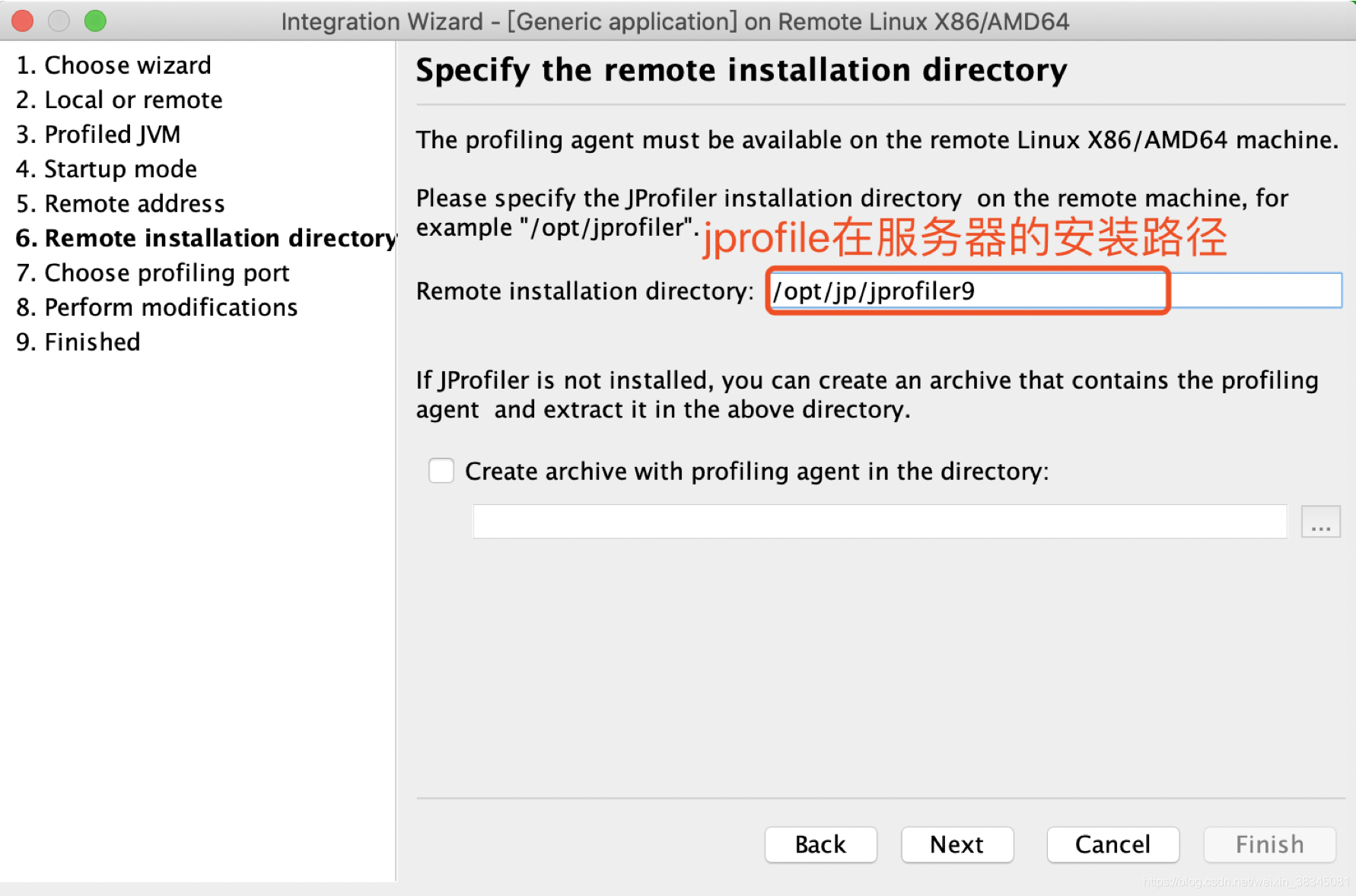1356x896 pixels.
Task: Close the Integration Wizard window
Action: pos(23,21)
